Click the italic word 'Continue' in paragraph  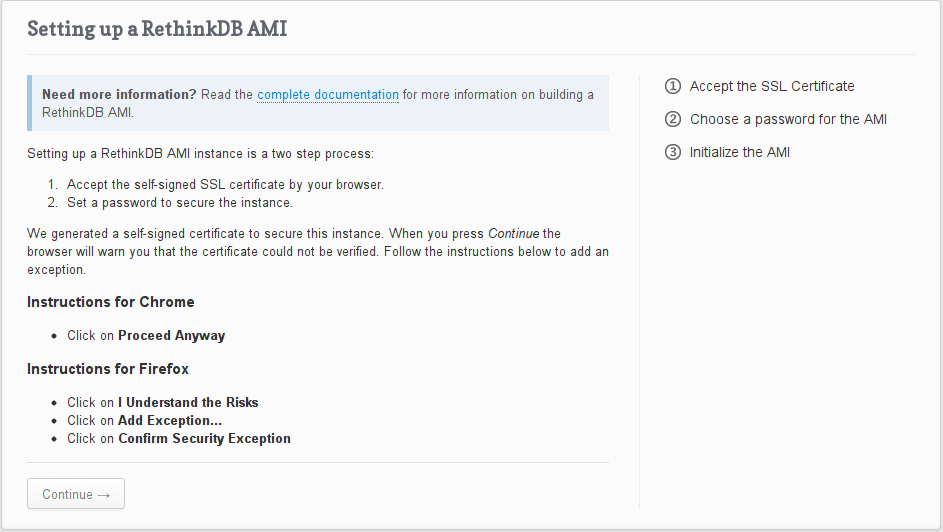coord(514,234)
